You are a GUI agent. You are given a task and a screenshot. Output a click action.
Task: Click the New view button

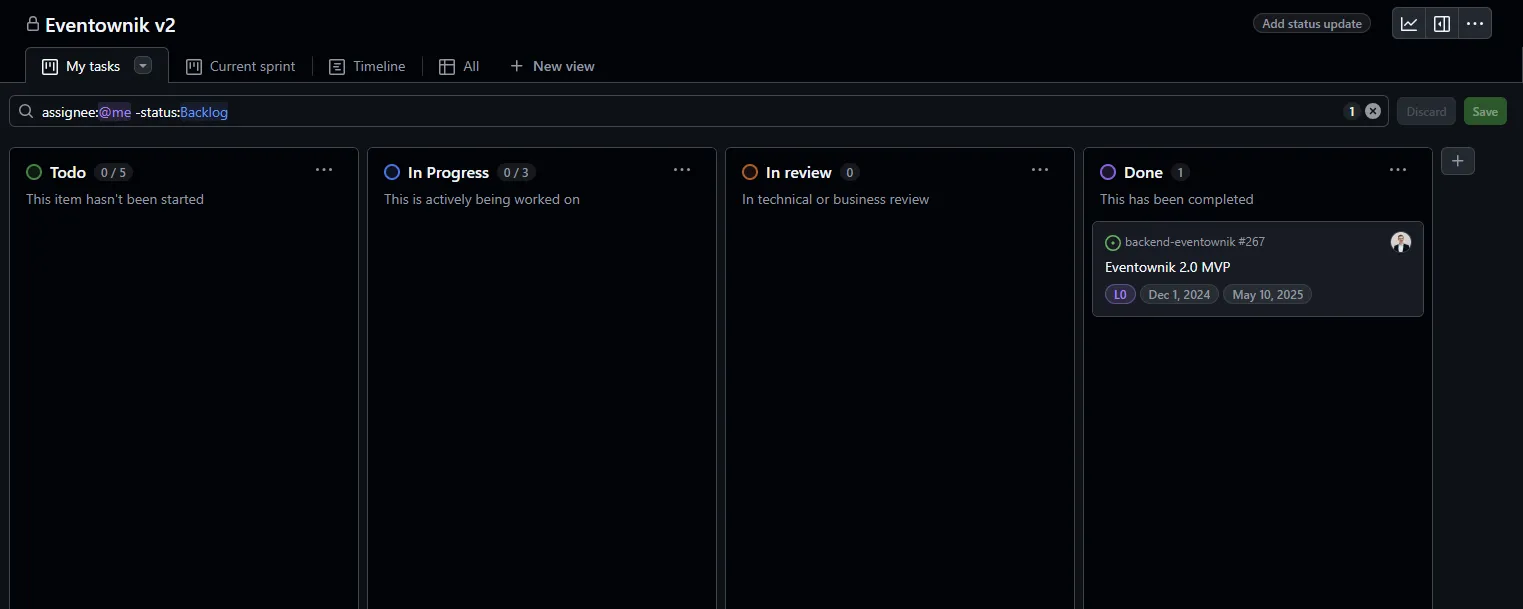552,66
